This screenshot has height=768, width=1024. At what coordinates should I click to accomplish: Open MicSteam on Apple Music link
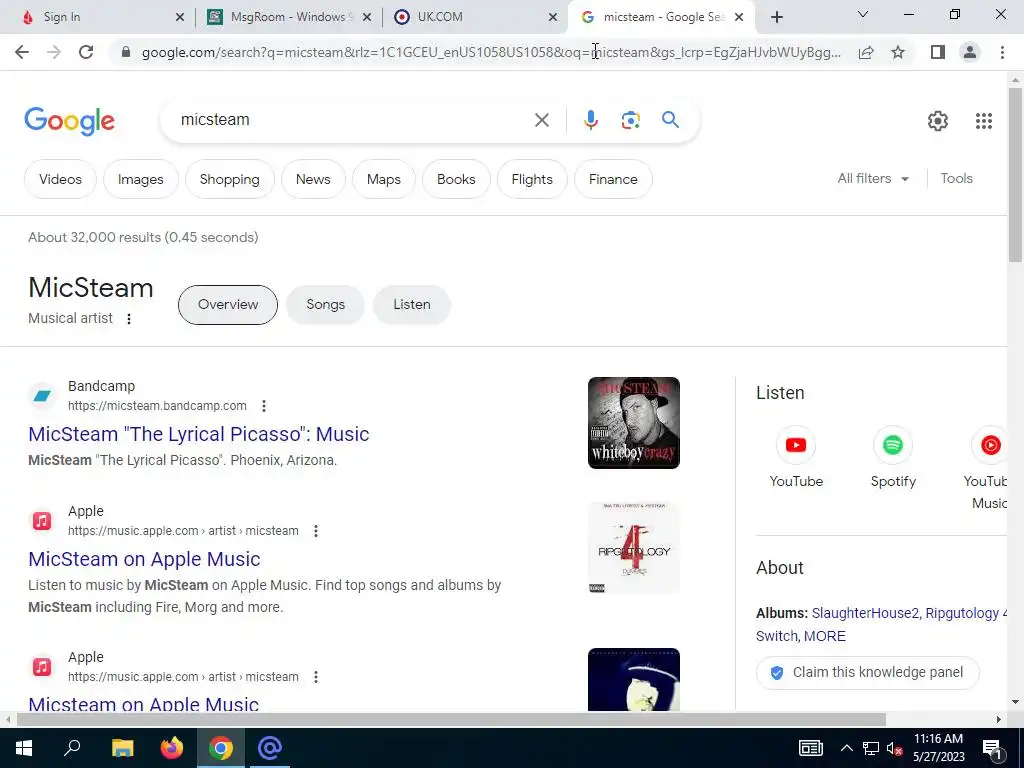(x=144, y=560)
